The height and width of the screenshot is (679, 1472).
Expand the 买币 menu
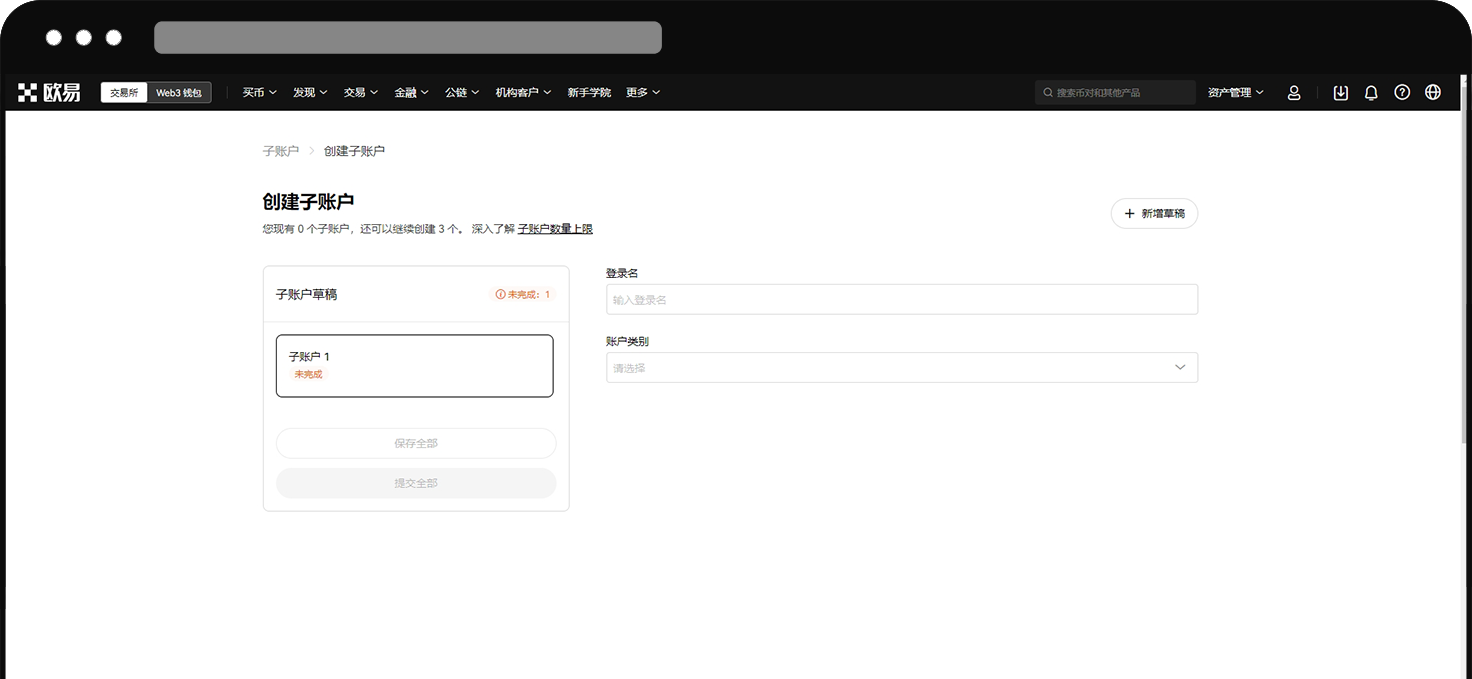pyautogui.click(x=259, y=92)
